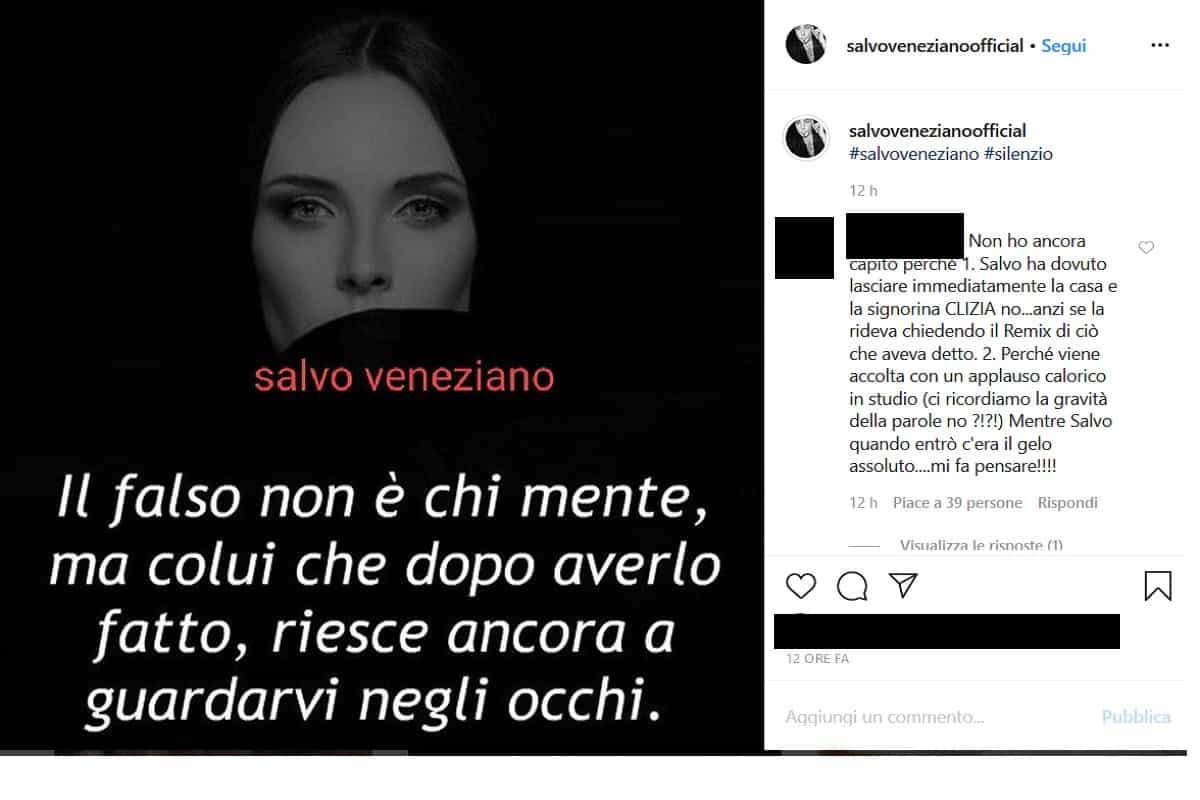The height and width of the screenshot is (800, 1200).
Task: Like the comment with small heart
Action: 1147,247
